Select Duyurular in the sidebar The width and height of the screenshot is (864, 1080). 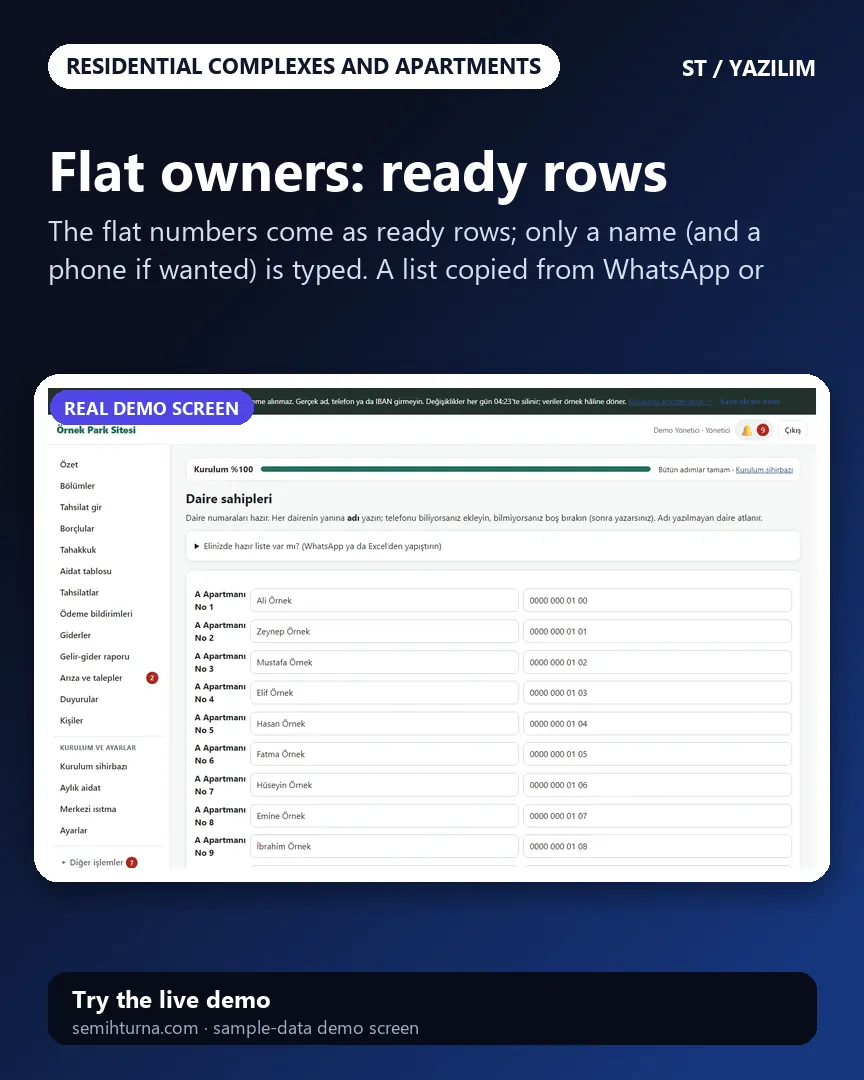tap(79, 700)
